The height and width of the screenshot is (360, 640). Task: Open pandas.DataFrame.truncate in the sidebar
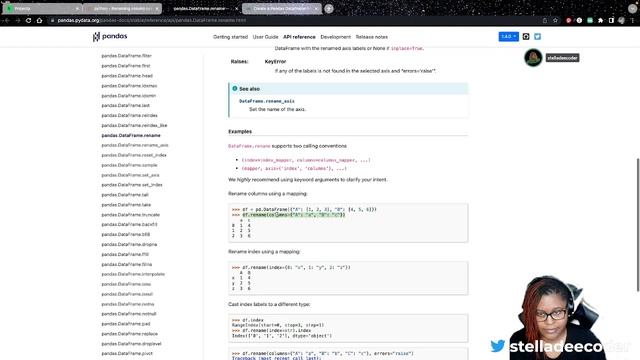[x=131, y=215]
